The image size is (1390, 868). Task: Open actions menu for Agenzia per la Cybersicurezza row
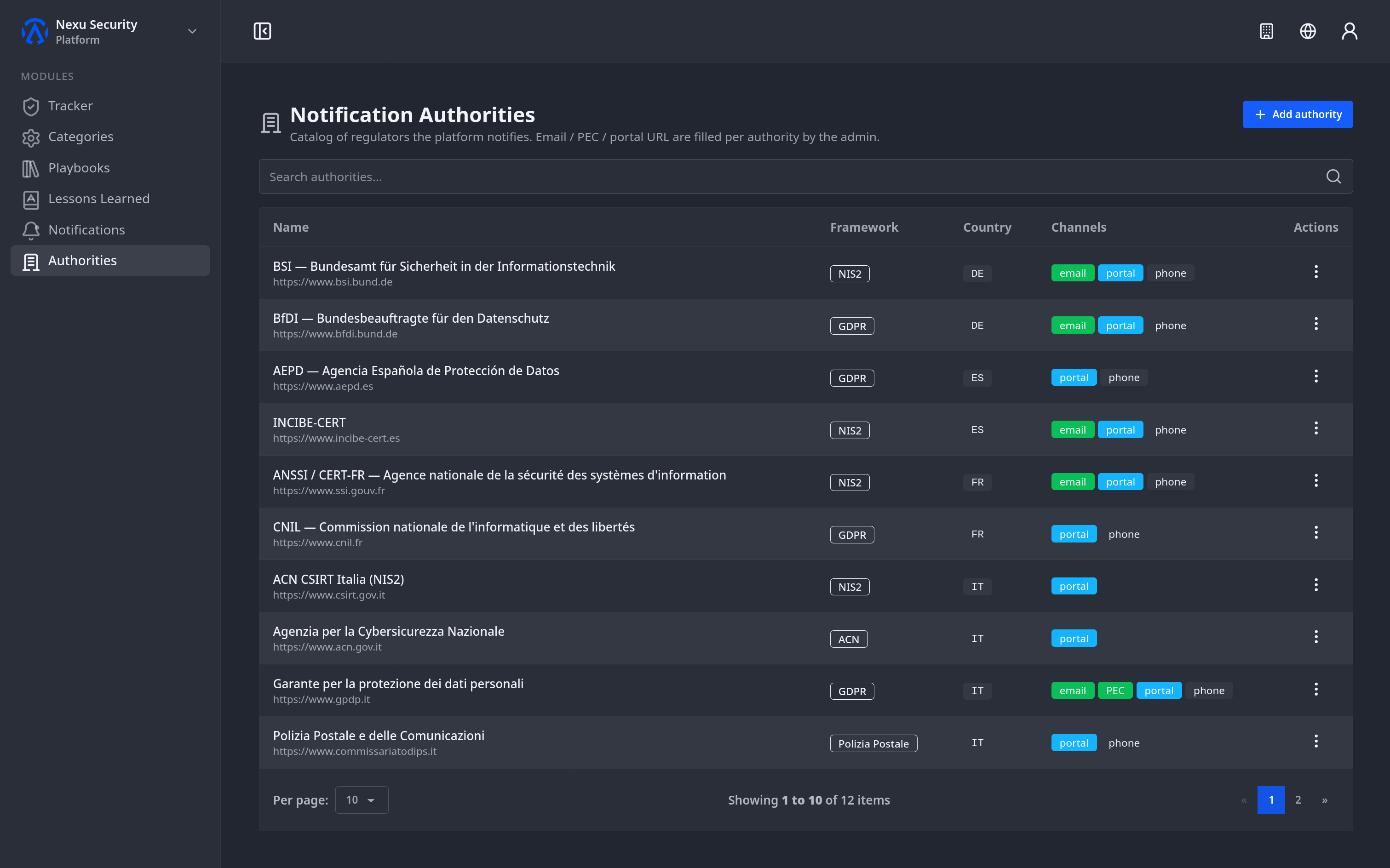point(1316,637)
